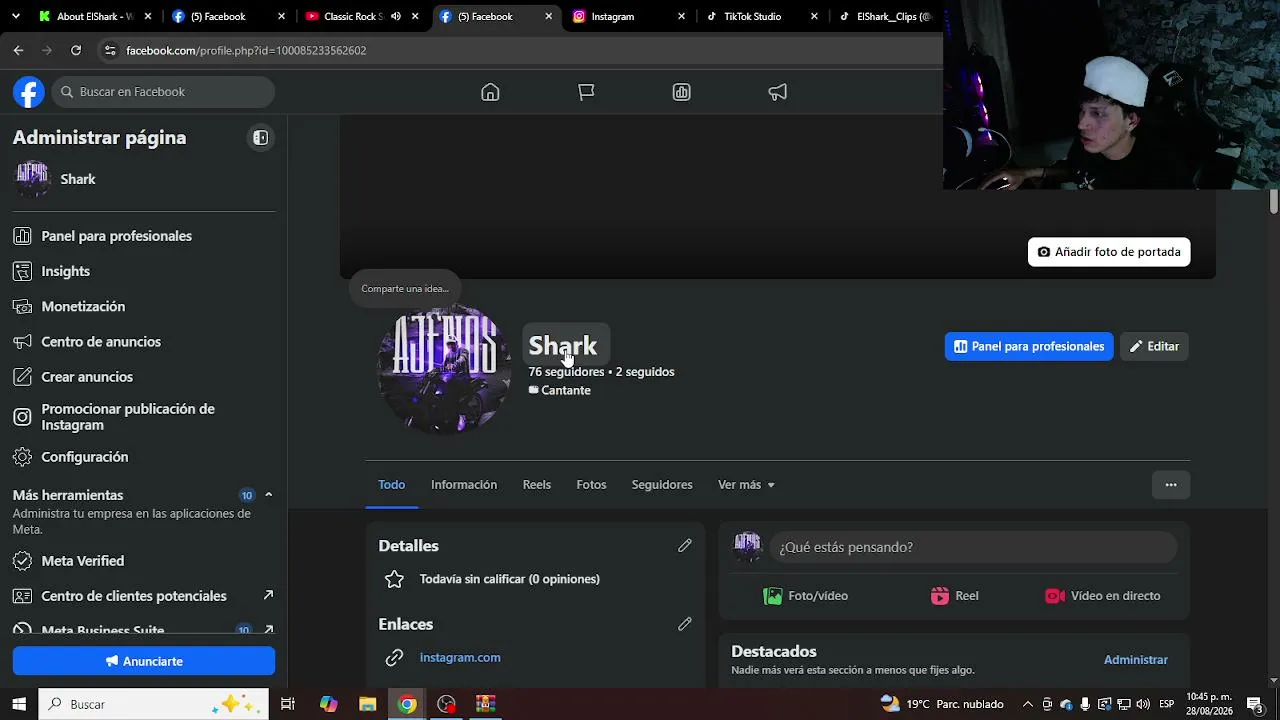Open the volume icon in system tray

(1143, 704)
